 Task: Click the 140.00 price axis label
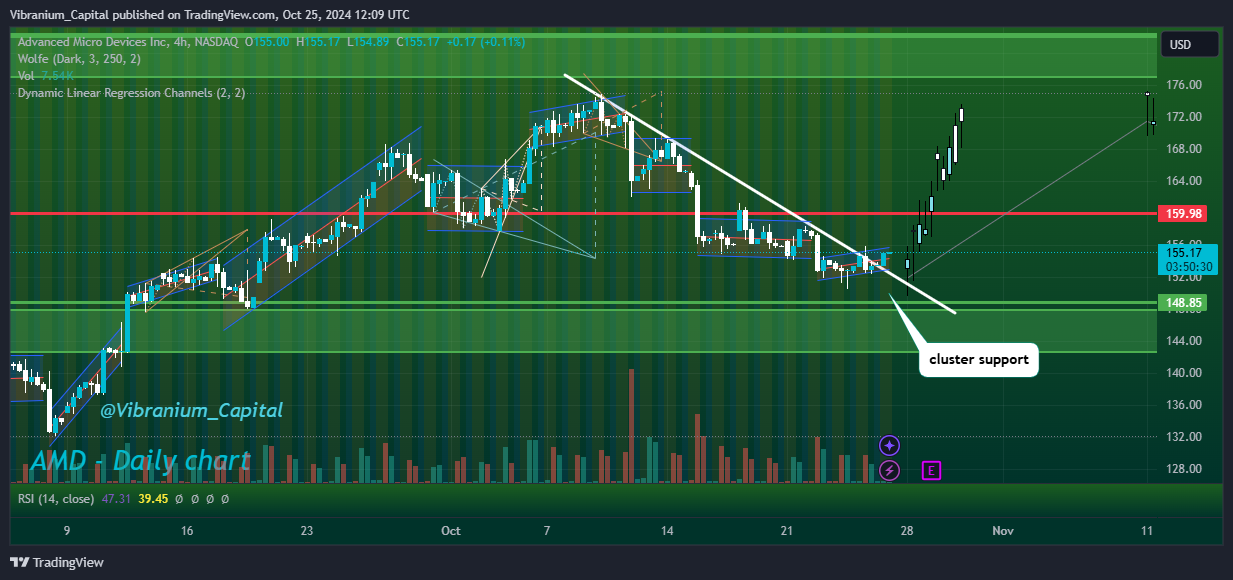point(1184,373)
